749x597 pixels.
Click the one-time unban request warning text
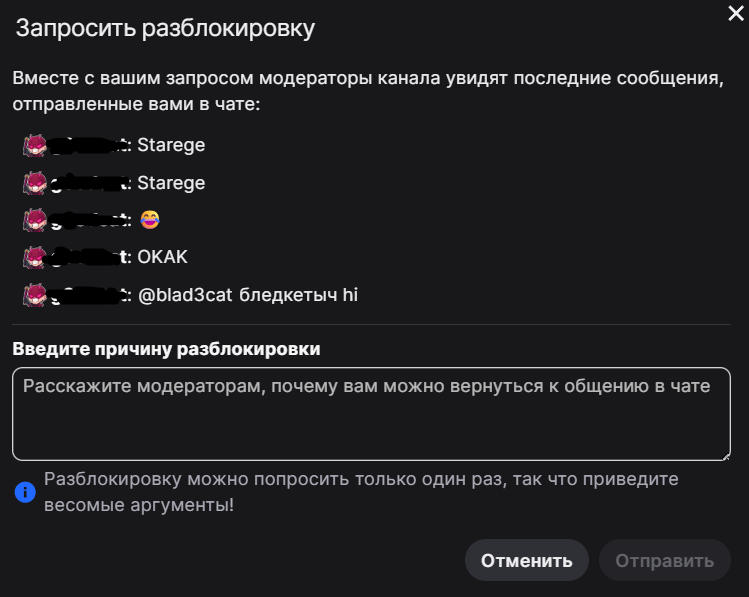coord(361,492)
